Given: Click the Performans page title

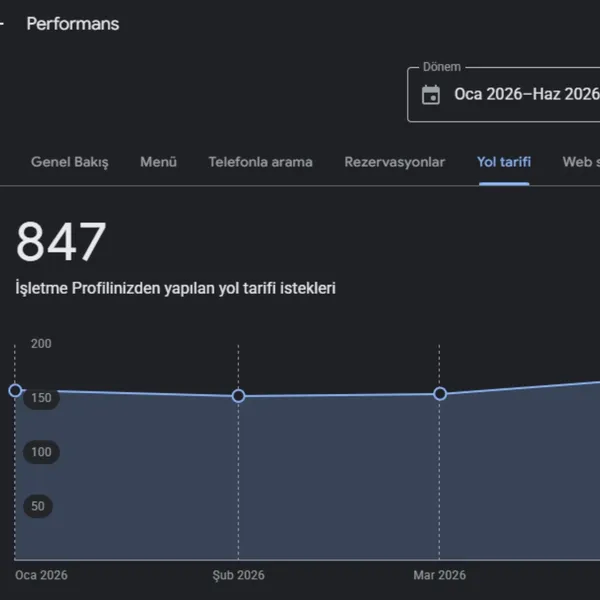Looking at the screenshot, I should (73, 24).
